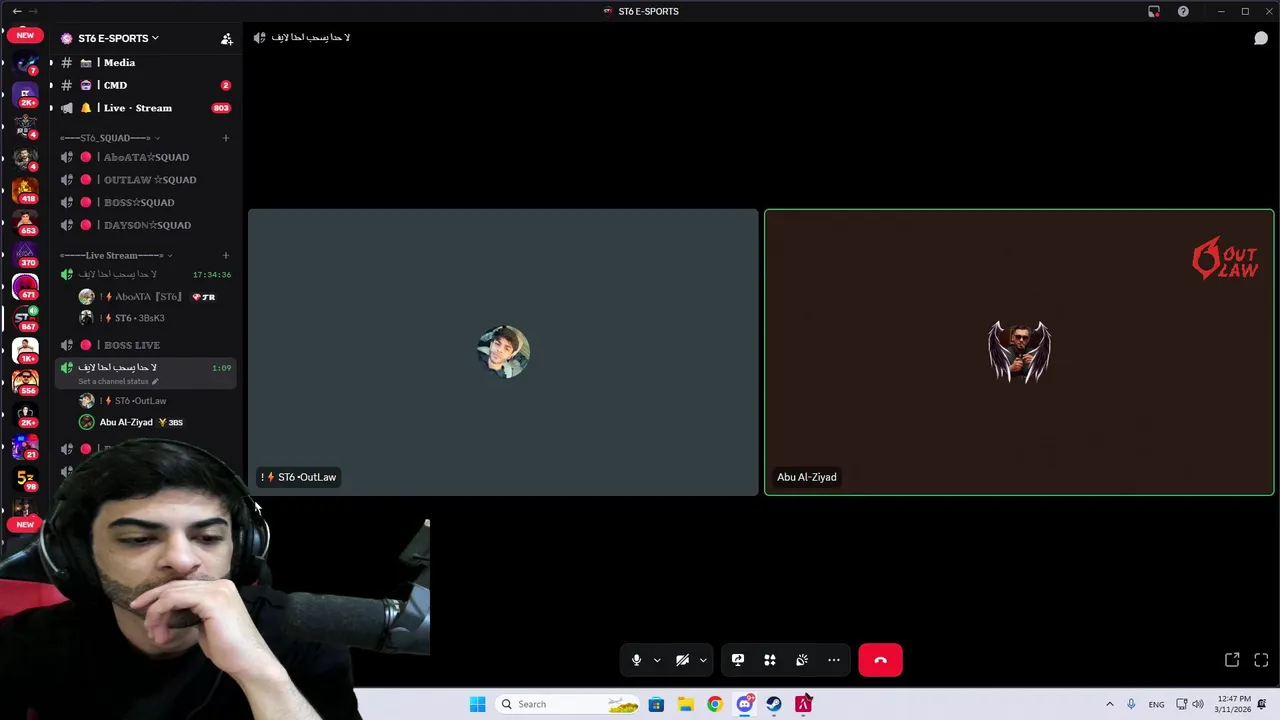Show hidden system tray icons
The image size is (1280, 720).
1109,704
